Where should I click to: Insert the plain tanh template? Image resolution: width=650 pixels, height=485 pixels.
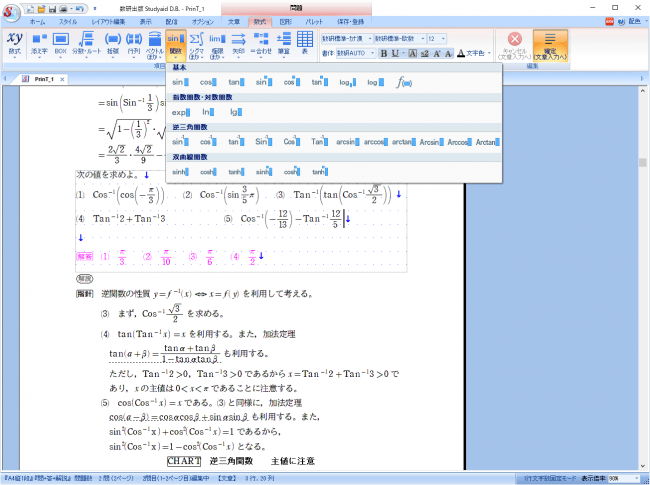(x=236, y=172)
